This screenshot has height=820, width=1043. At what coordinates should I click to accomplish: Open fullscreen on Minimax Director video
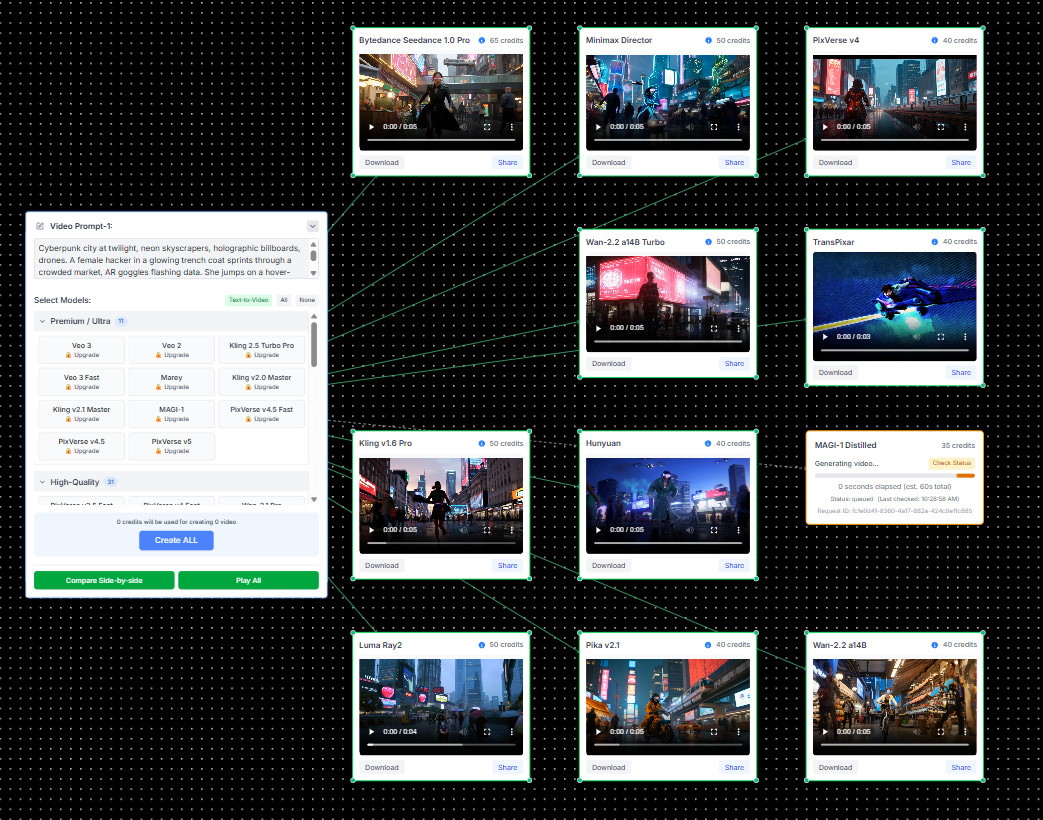click(714, 127)
